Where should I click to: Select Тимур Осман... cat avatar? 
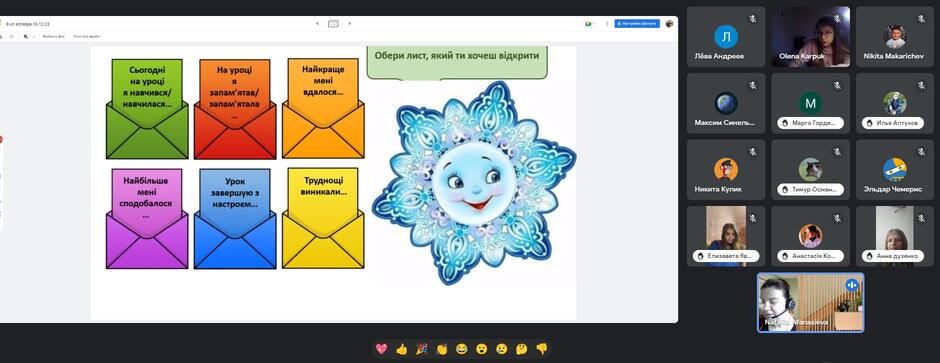[811, 170]
